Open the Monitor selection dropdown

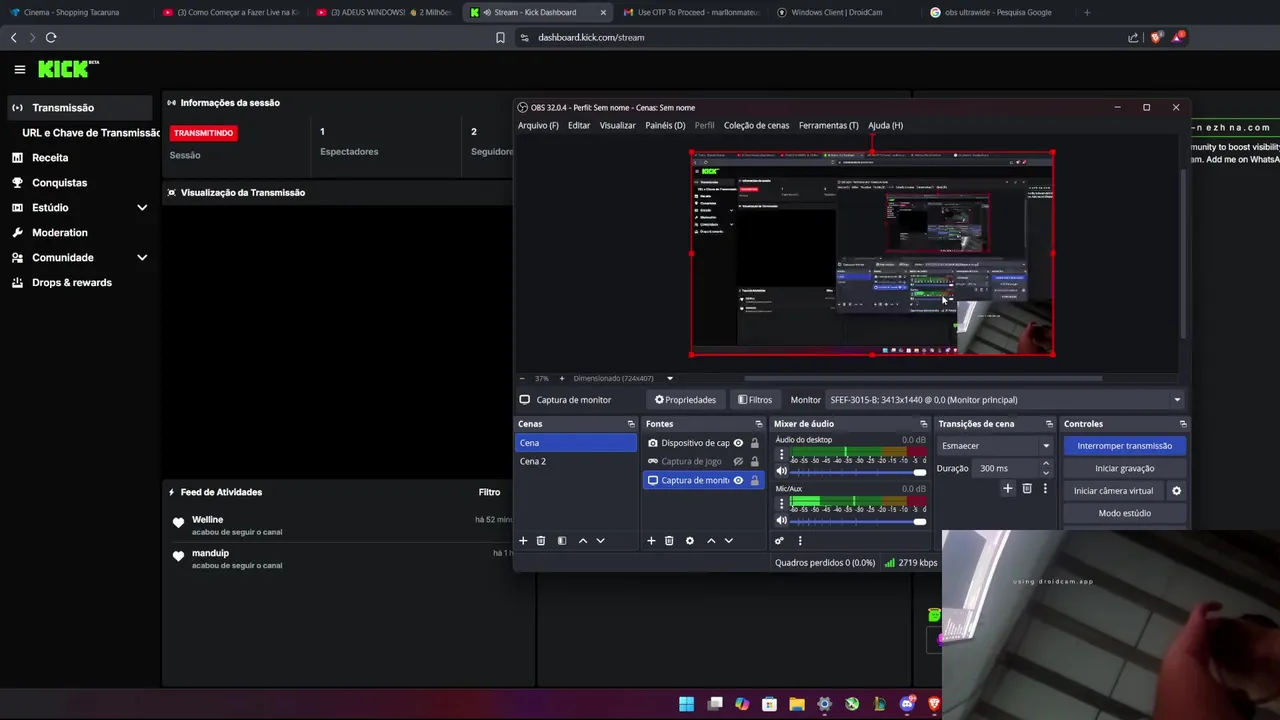(x=1005, y=400)
